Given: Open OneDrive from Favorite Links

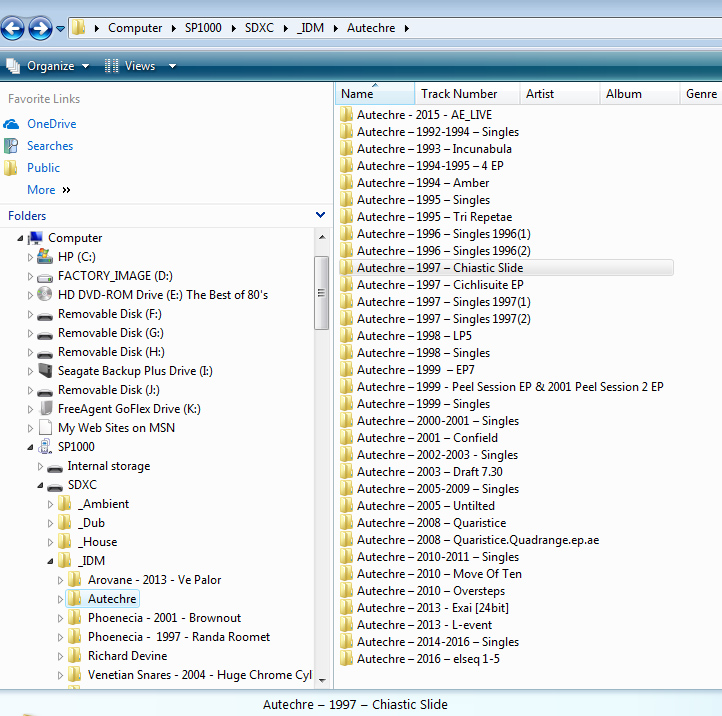Looking at the screenshot, I should pyautogui.click(x=51, y=124).
